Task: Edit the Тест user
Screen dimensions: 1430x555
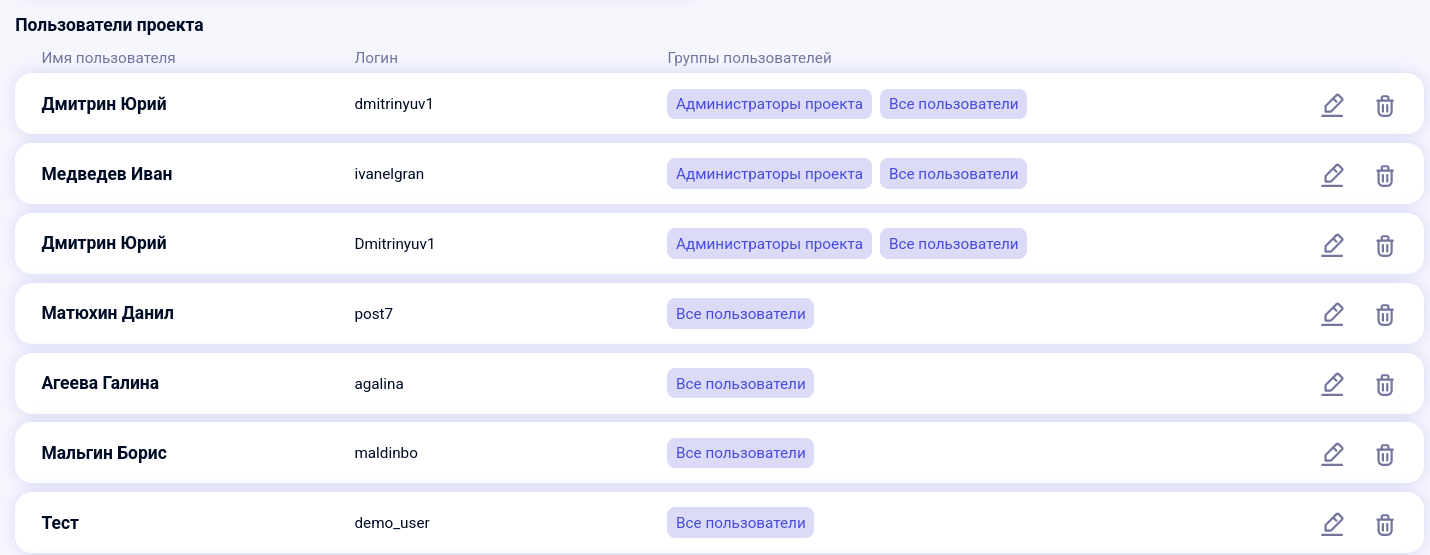Action: coord(1332,525)
